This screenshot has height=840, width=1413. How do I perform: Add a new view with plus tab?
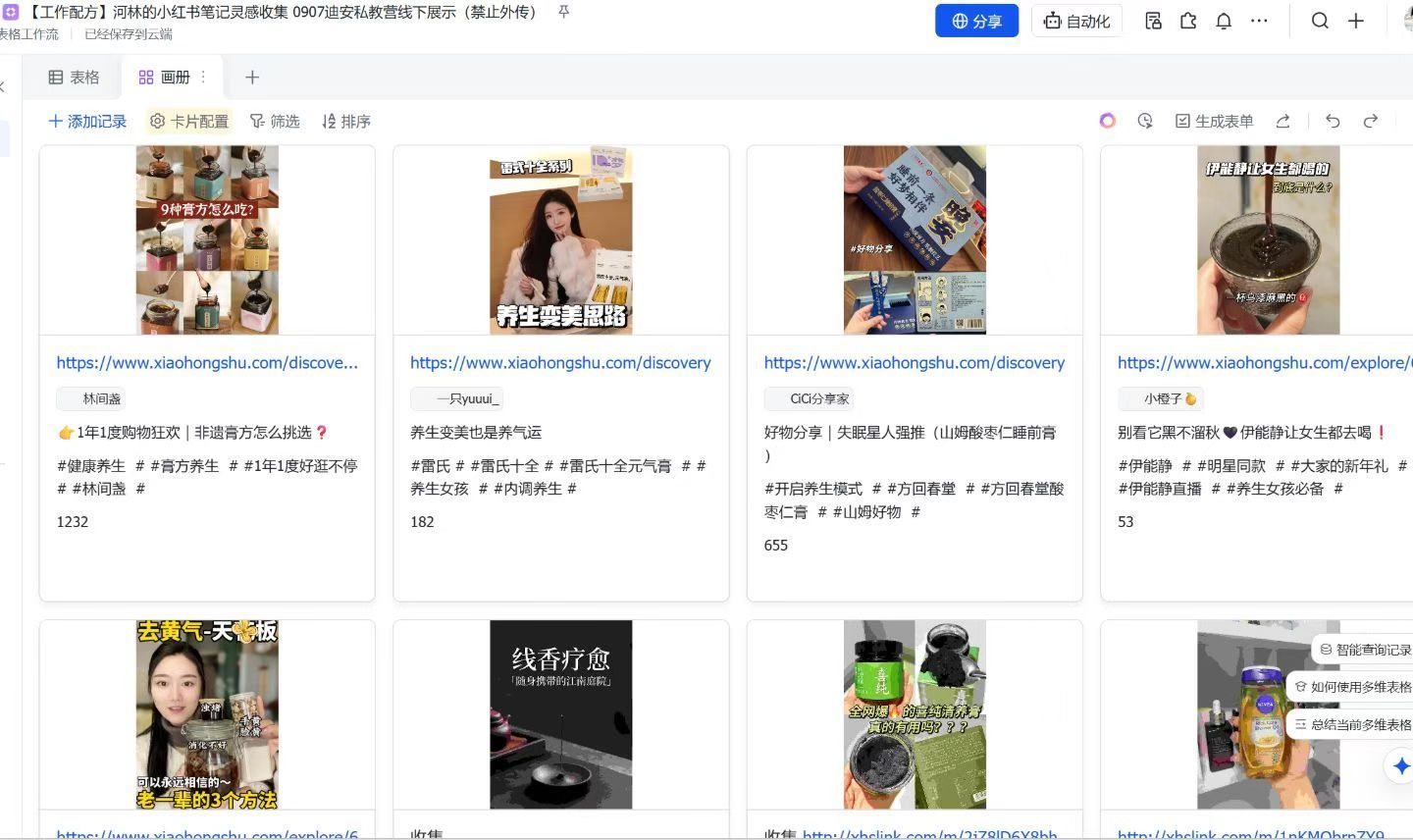click(x=252, y=77)
